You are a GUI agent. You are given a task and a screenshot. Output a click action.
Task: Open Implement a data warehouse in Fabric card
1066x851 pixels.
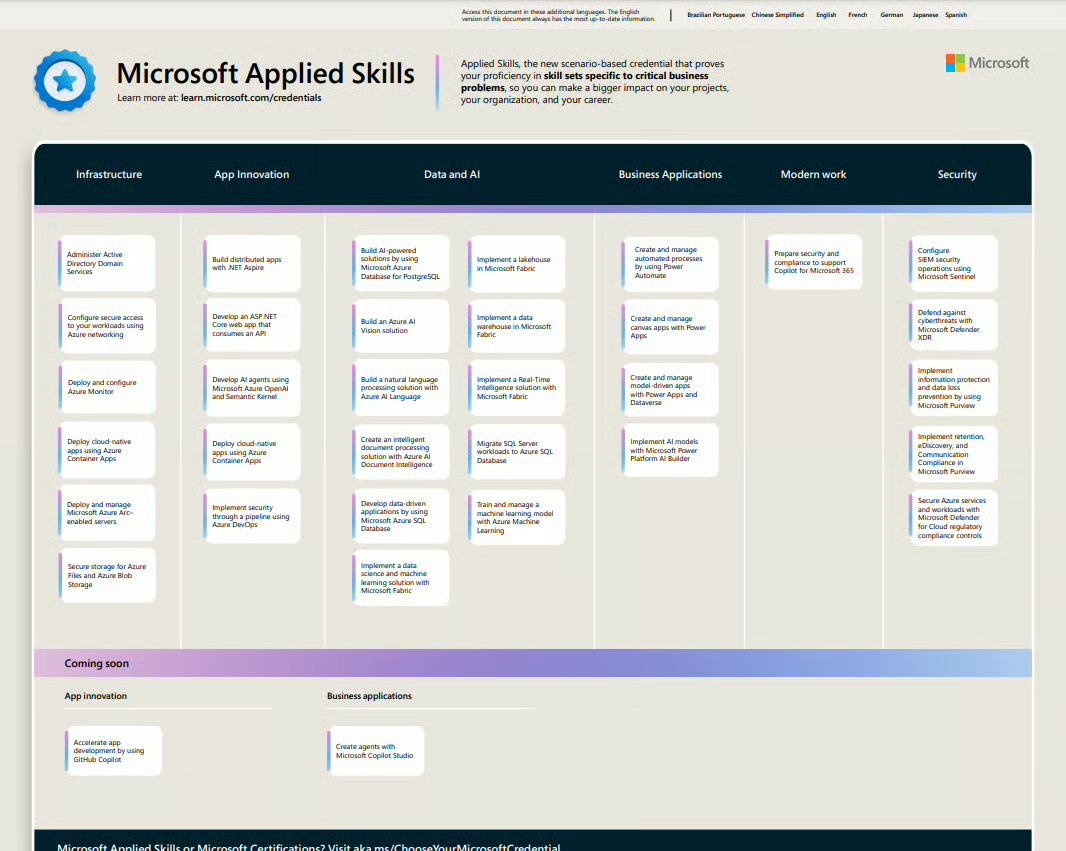[x=516, y=326]
